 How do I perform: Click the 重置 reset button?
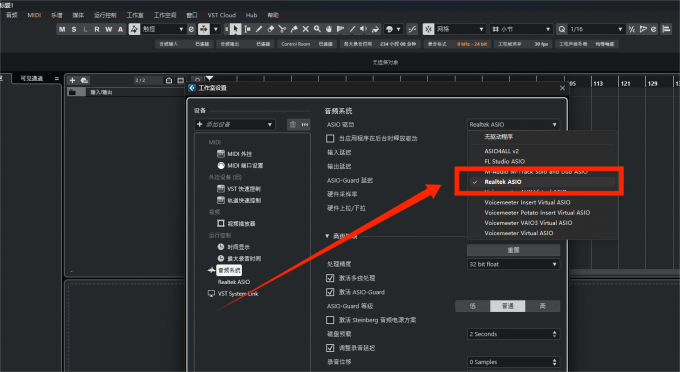[x=513, y=250]
